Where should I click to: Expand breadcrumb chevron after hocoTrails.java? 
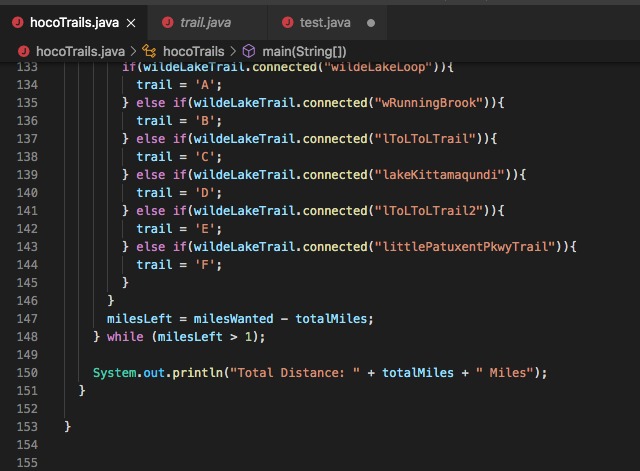tap(133, 51)
